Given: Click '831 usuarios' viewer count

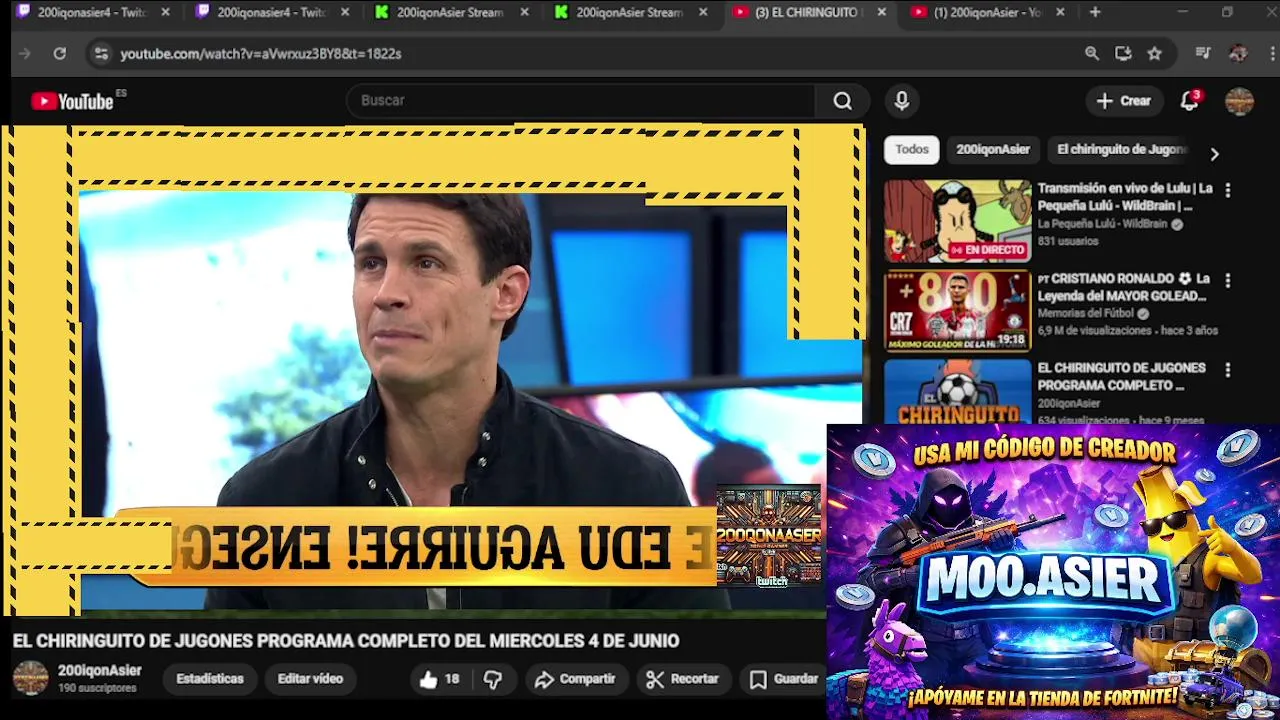Looking at the screenshot, I should coord(1067,241).
